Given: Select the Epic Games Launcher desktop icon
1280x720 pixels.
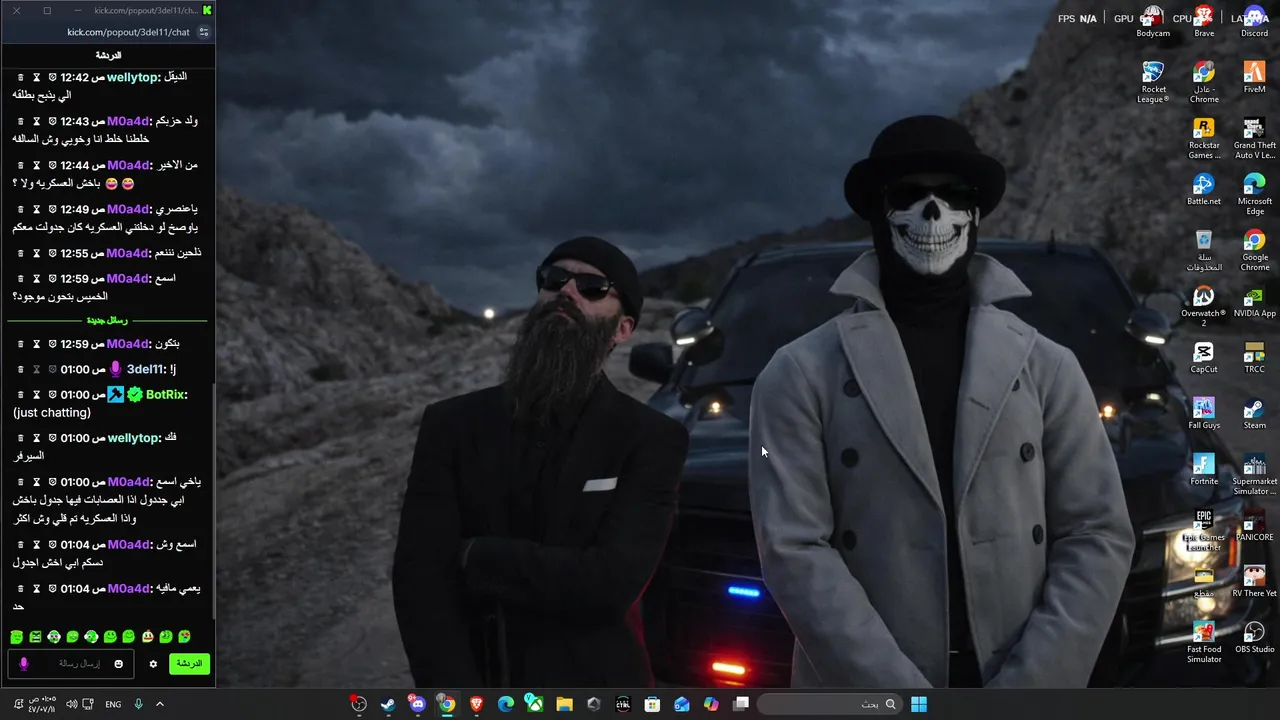Looking at the screenshot, I should (x=1204, y=530).
